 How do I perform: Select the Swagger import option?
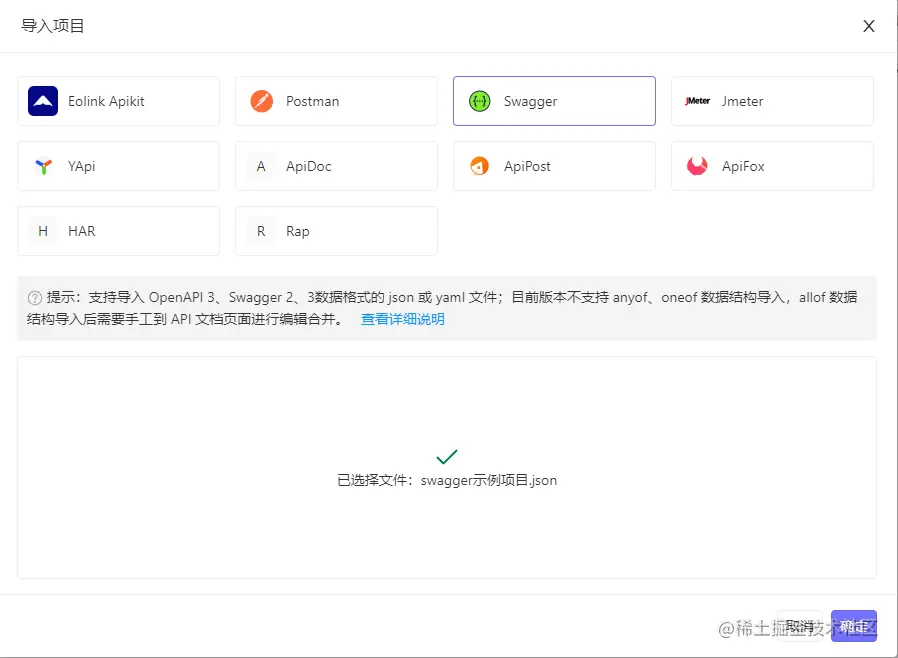554,101
